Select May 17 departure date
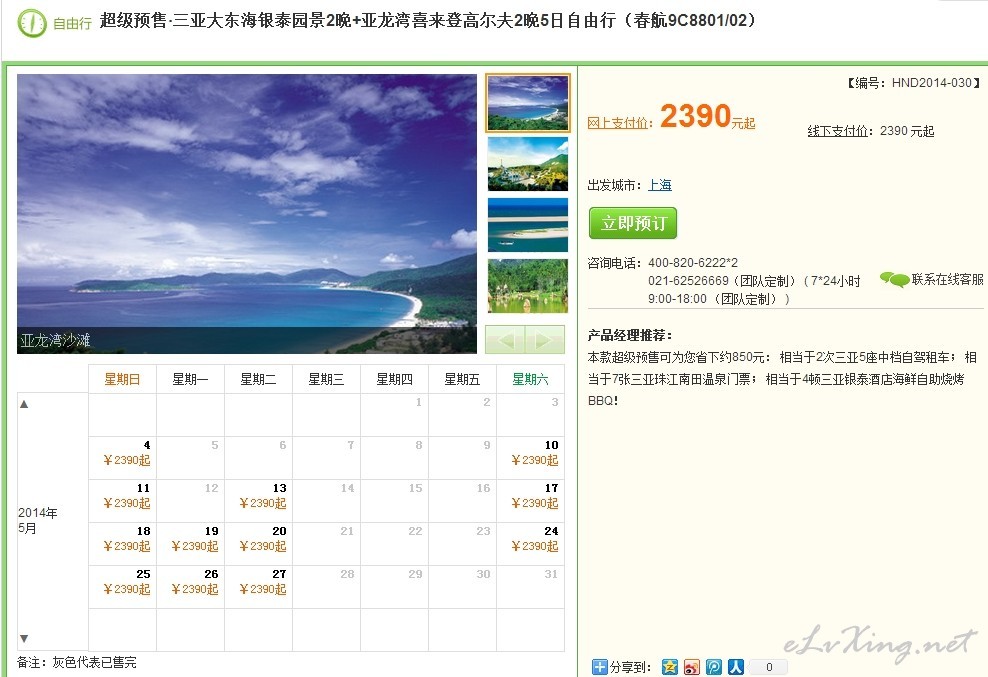The image size is (988, 677). 531,501
